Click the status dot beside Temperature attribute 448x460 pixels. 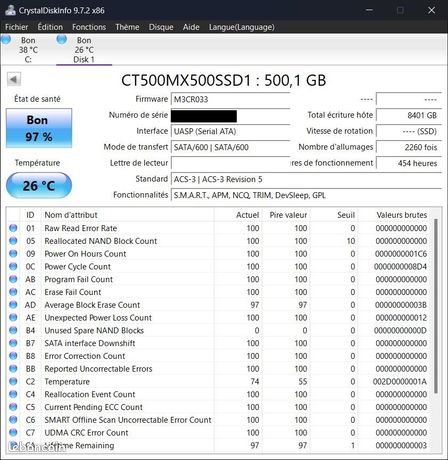(x=13, y=381)
